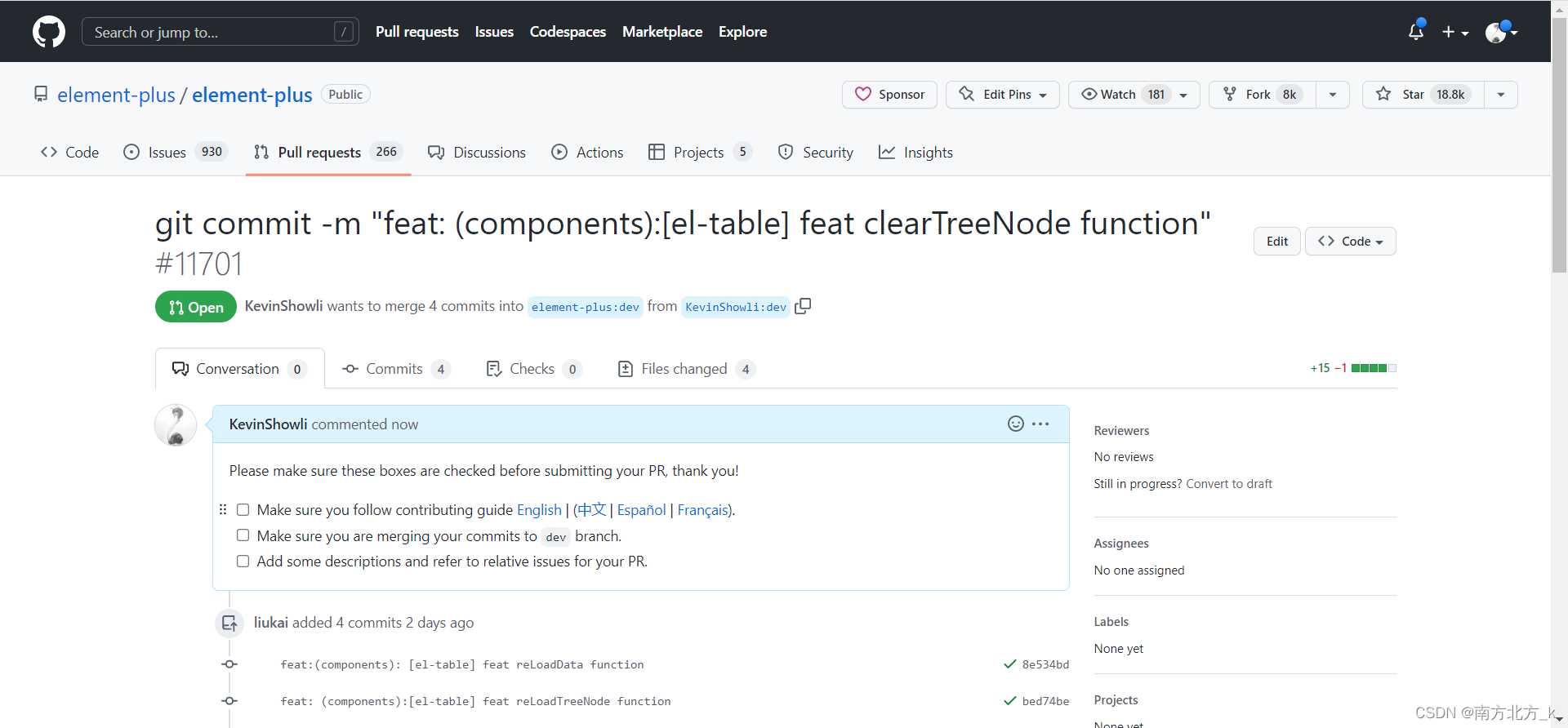Click the success checkmark for commit bed74be

[x=1010, y=701]
